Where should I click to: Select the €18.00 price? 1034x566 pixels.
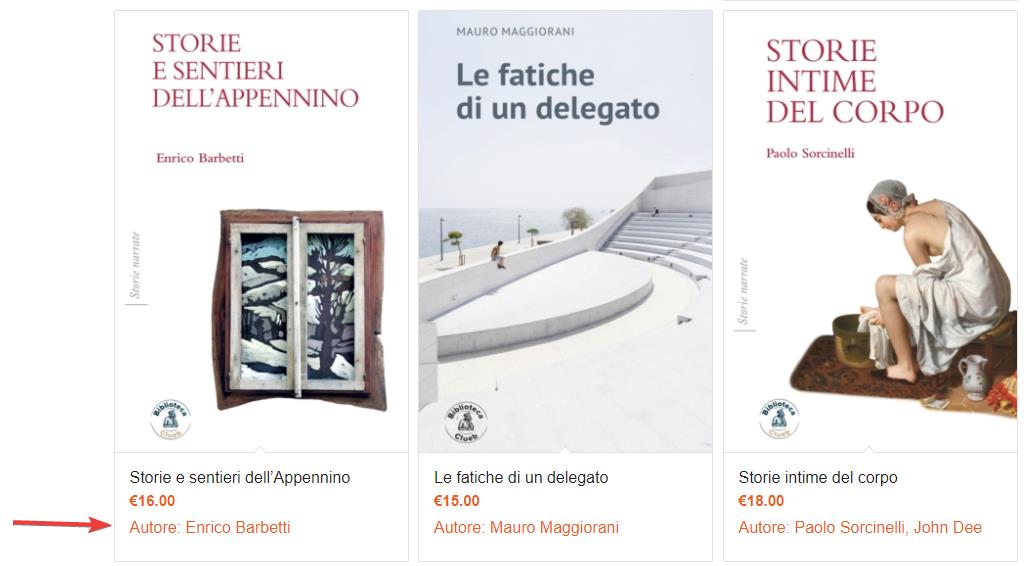pyautogui.click(x=761, y=501)
